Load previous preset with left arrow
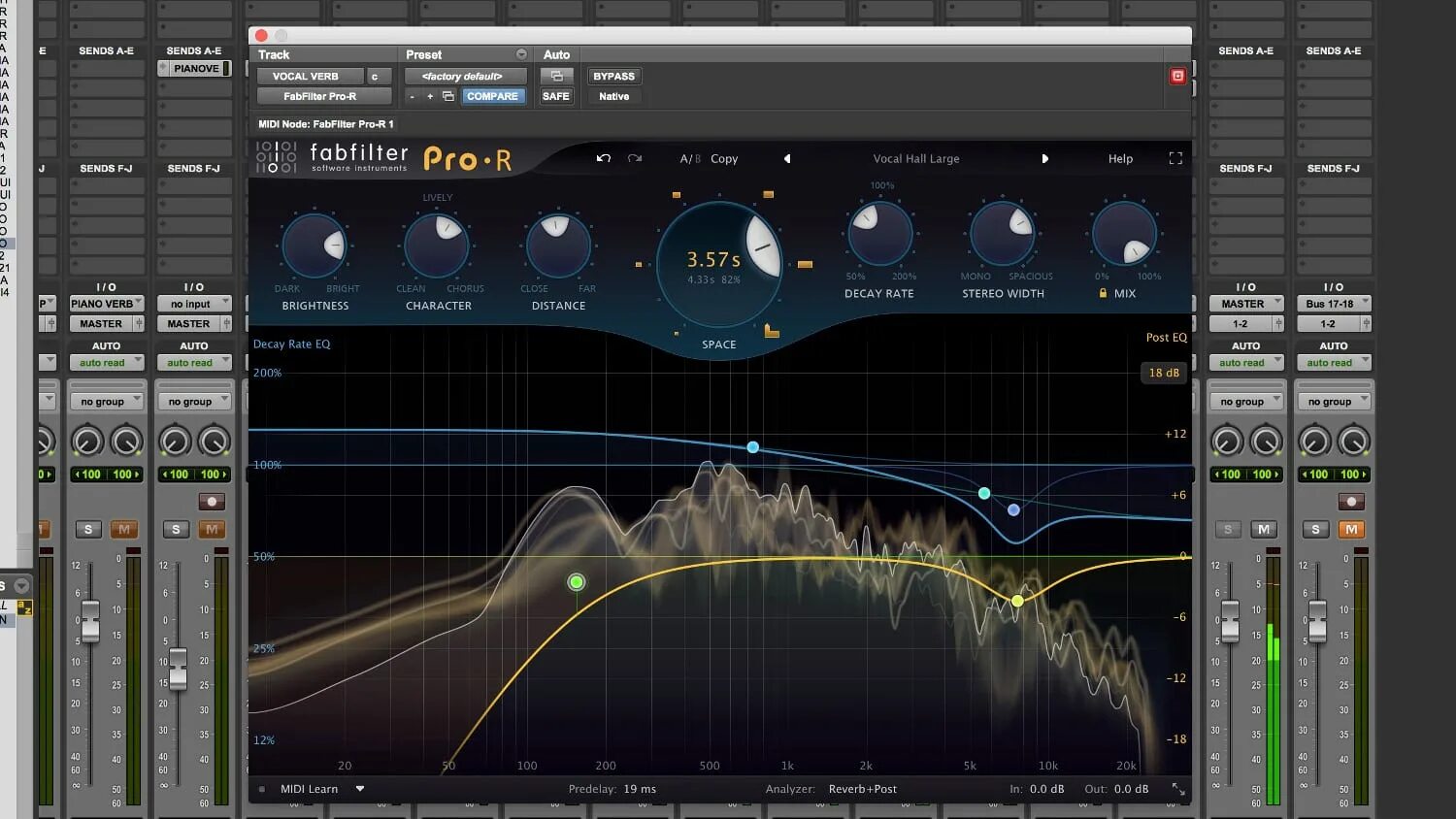Viewport: 1456px width, 819px height. (787, 158)
